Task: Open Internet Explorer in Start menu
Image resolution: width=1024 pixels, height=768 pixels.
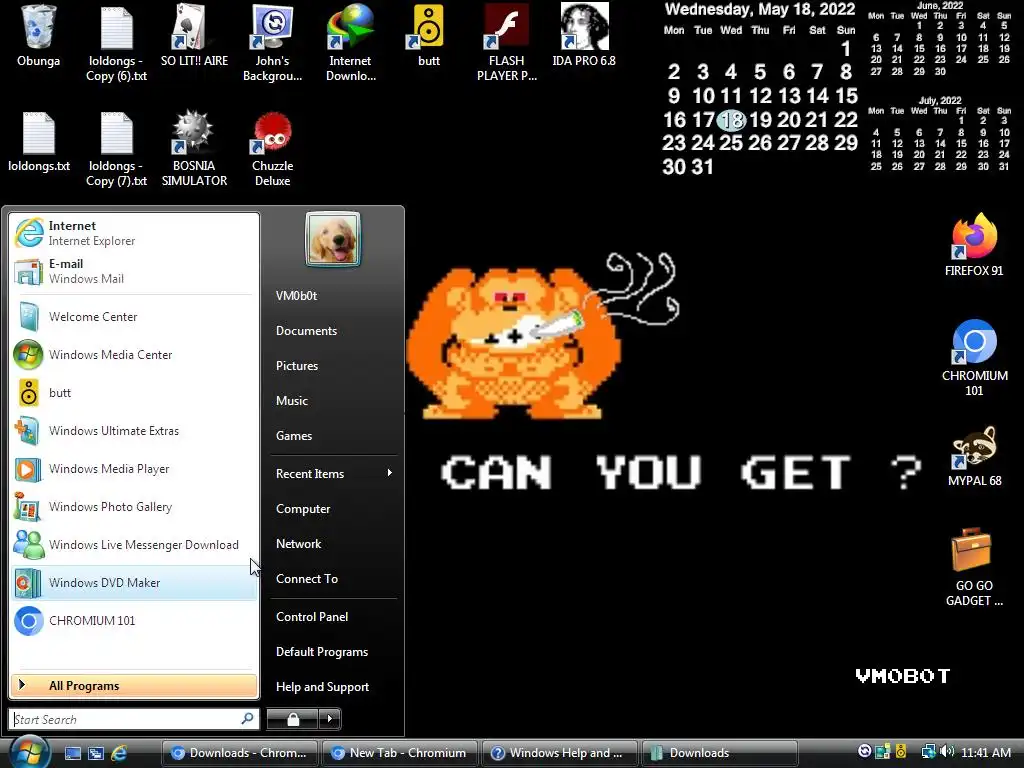Action: (134, 233)
